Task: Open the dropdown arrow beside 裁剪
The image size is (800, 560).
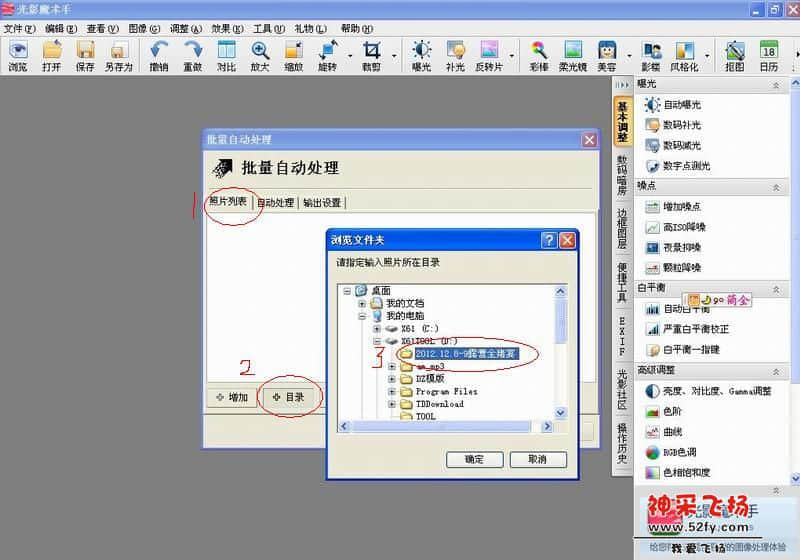Action: click(394, 55)
